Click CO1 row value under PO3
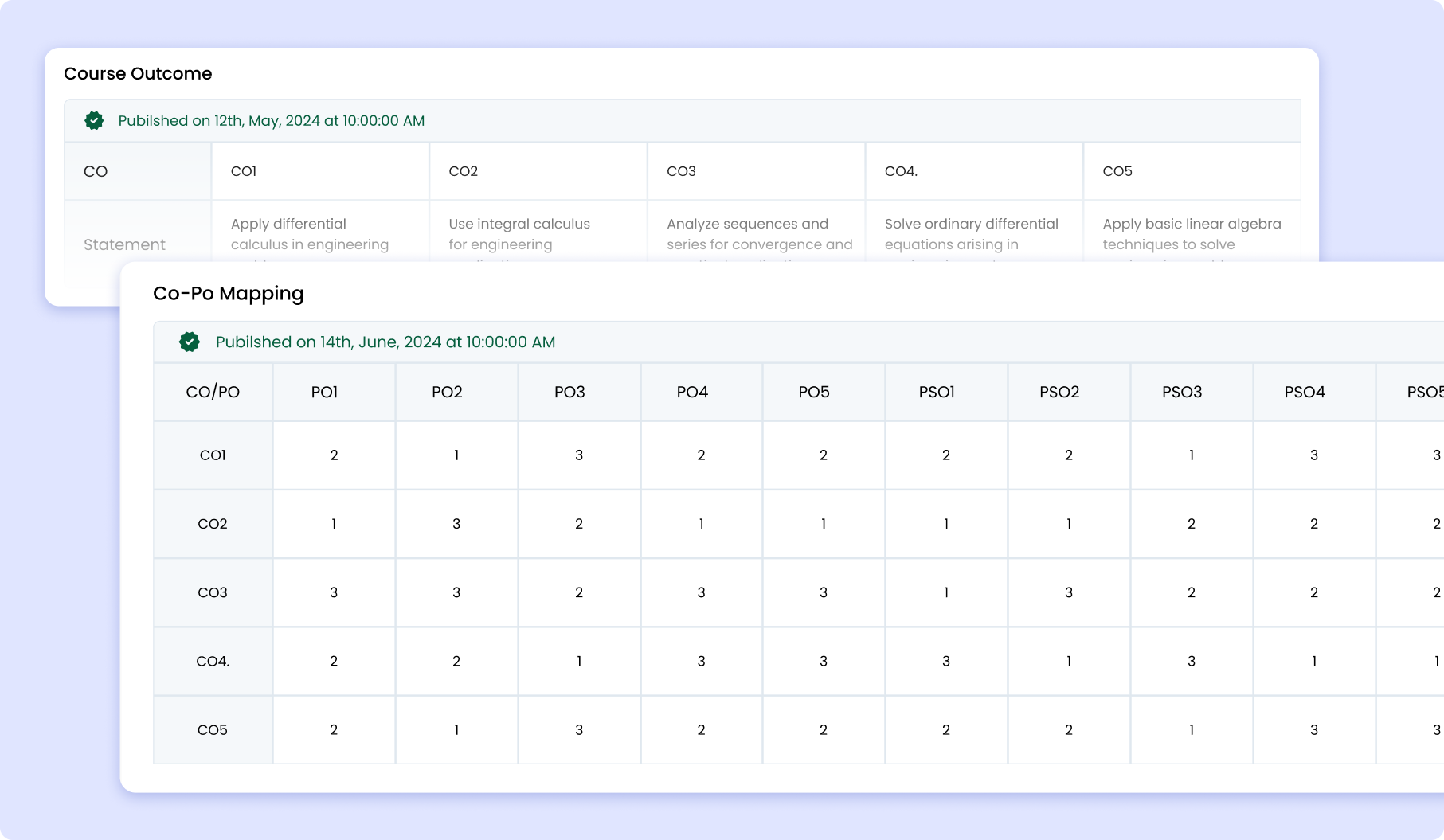 coord(579,455)
